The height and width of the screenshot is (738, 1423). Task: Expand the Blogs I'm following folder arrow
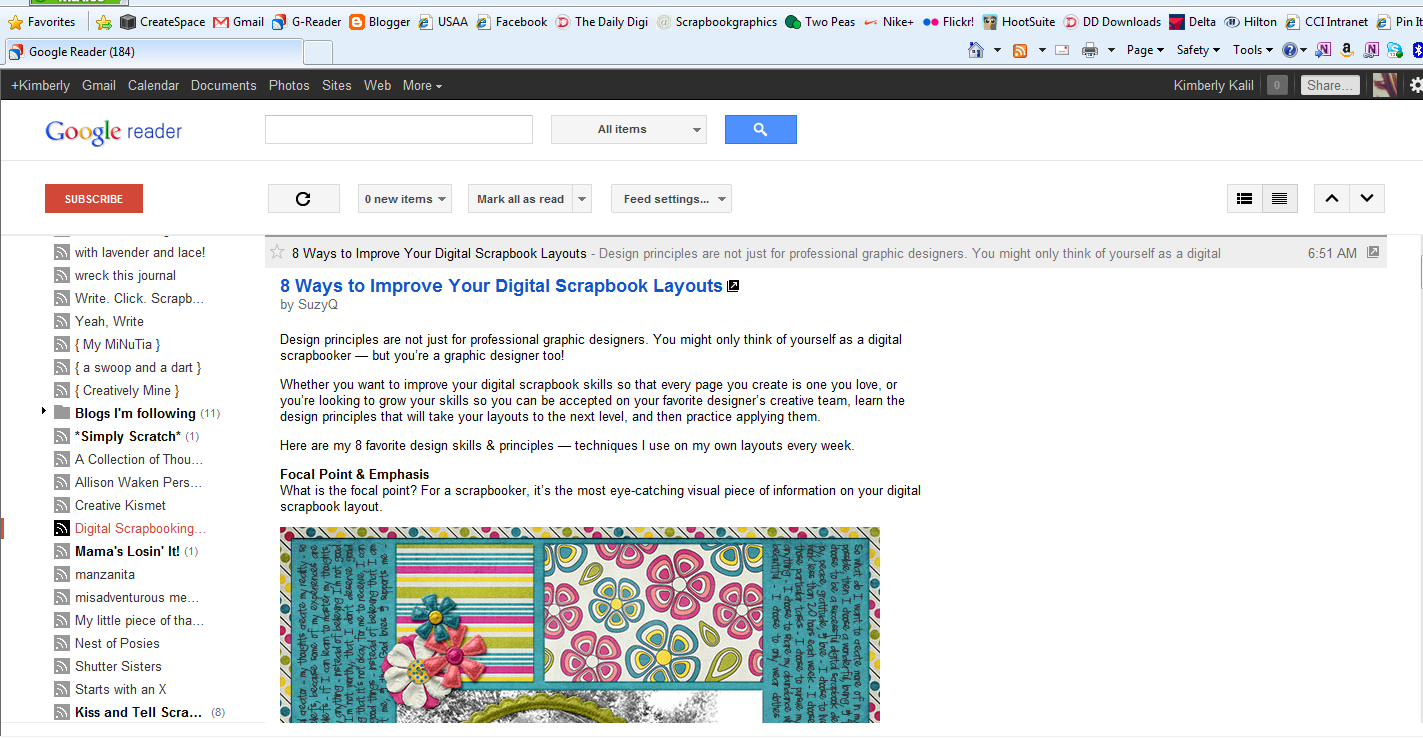click(x=44, y=412)
